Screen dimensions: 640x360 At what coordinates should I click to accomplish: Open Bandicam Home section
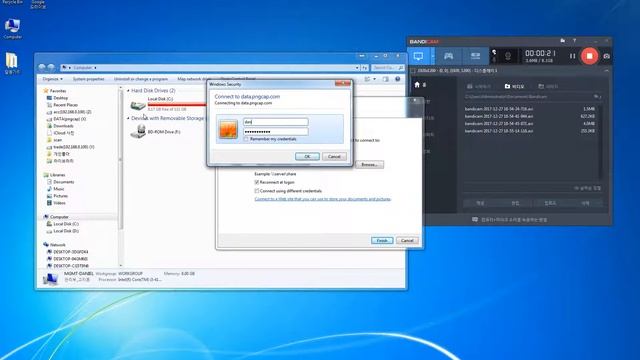(x=420, y=85)
